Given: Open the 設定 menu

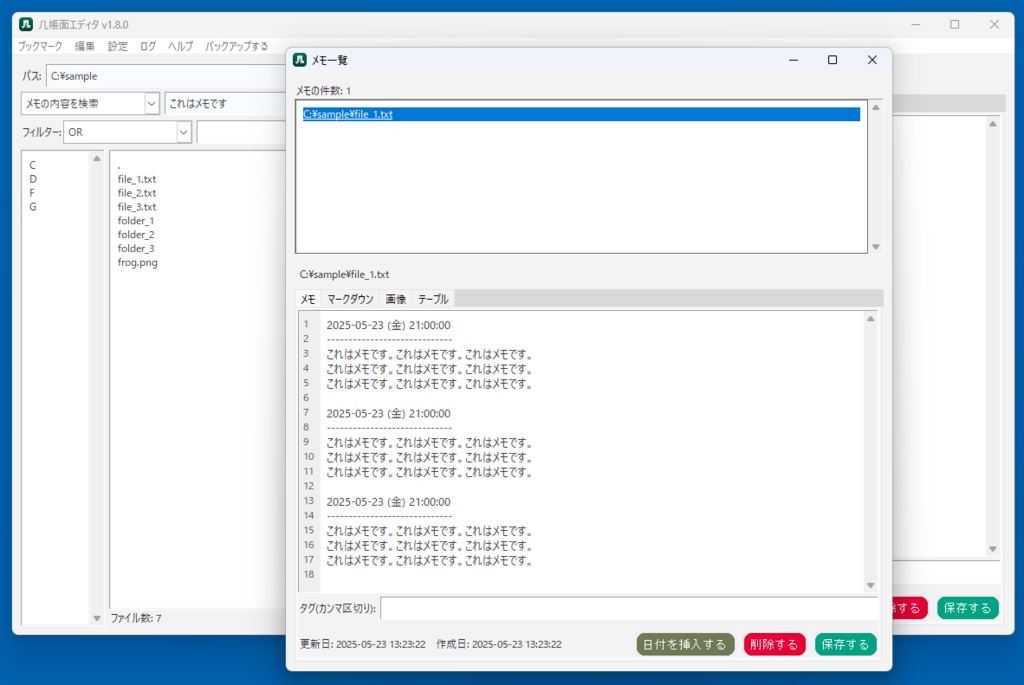Looking at the screenshot, I should (x=118, y=46).
